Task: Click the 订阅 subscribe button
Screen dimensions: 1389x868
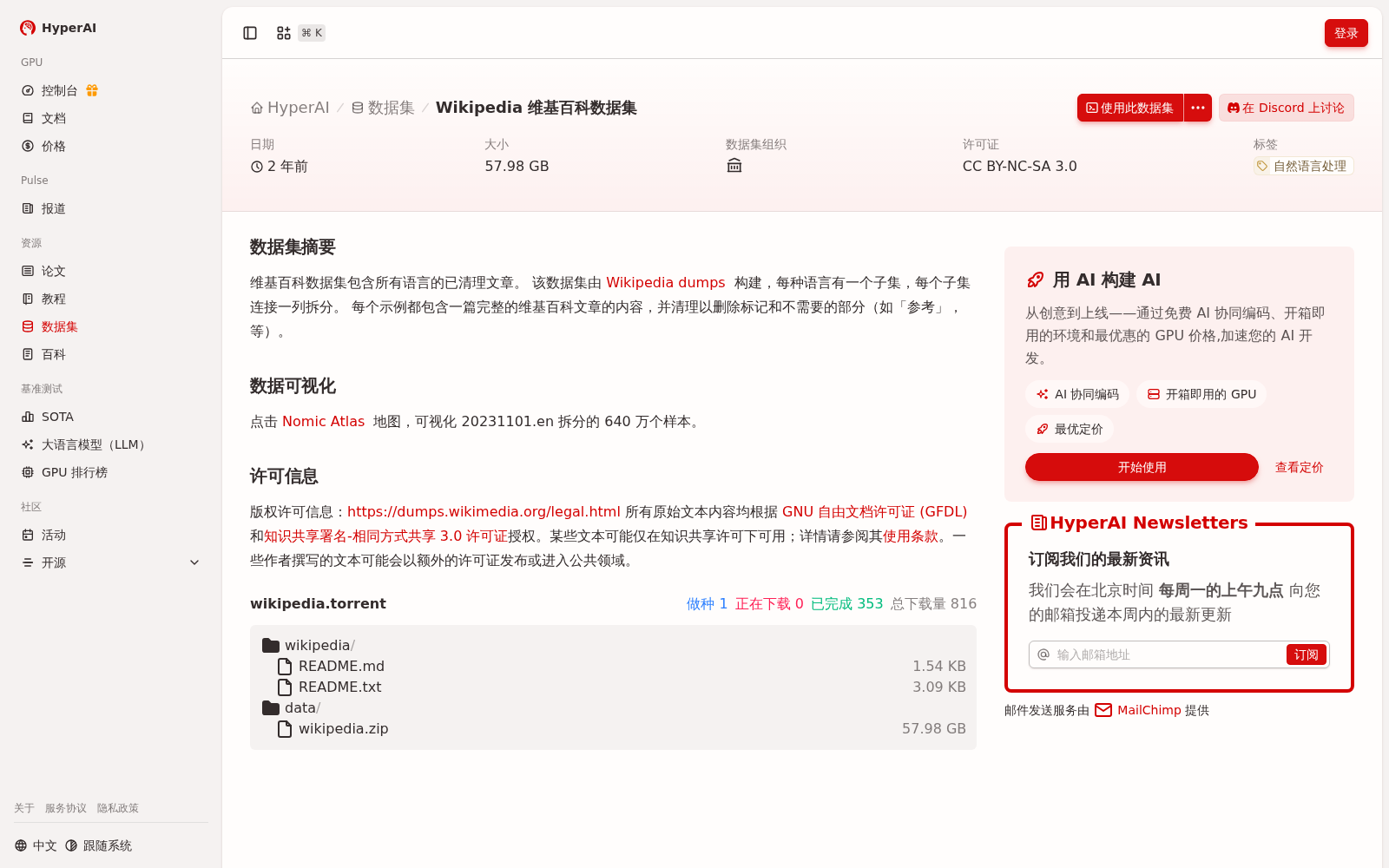Action: pyautogui.click(x=1306, y=654)
